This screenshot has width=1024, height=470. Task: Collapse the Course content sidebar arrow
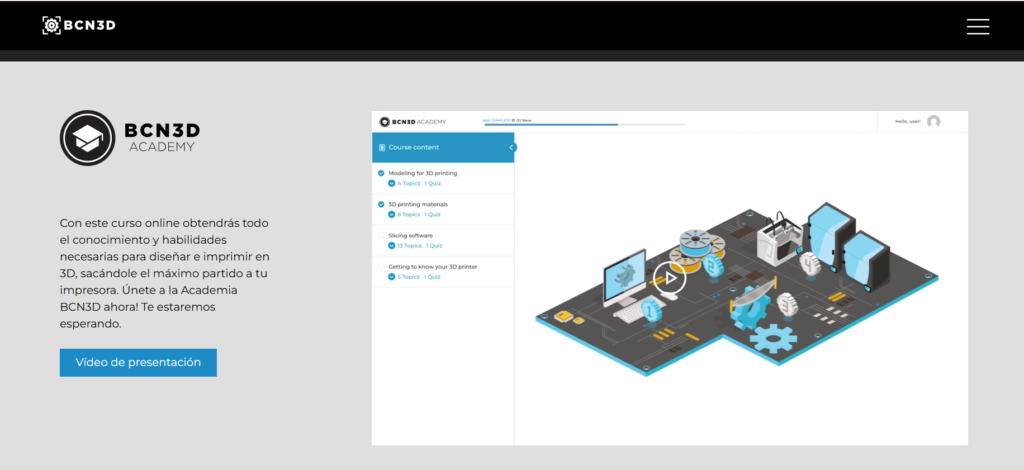pos(512,148)
